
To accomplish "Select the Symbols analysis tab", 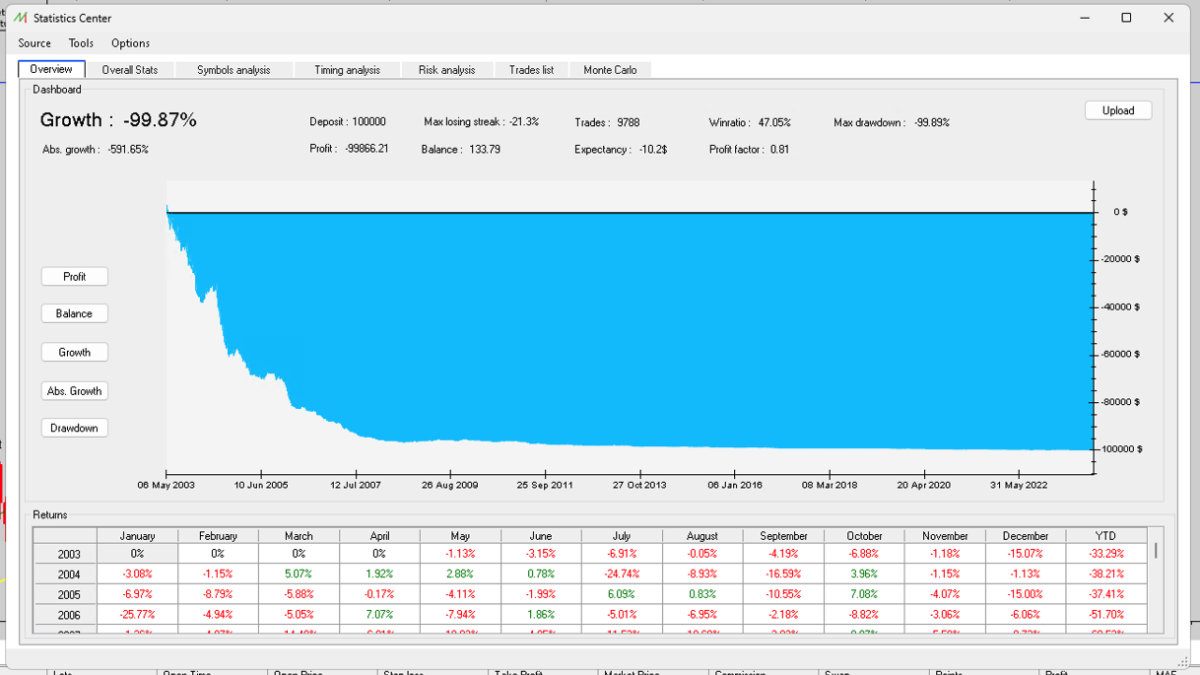I will [233, 70].
